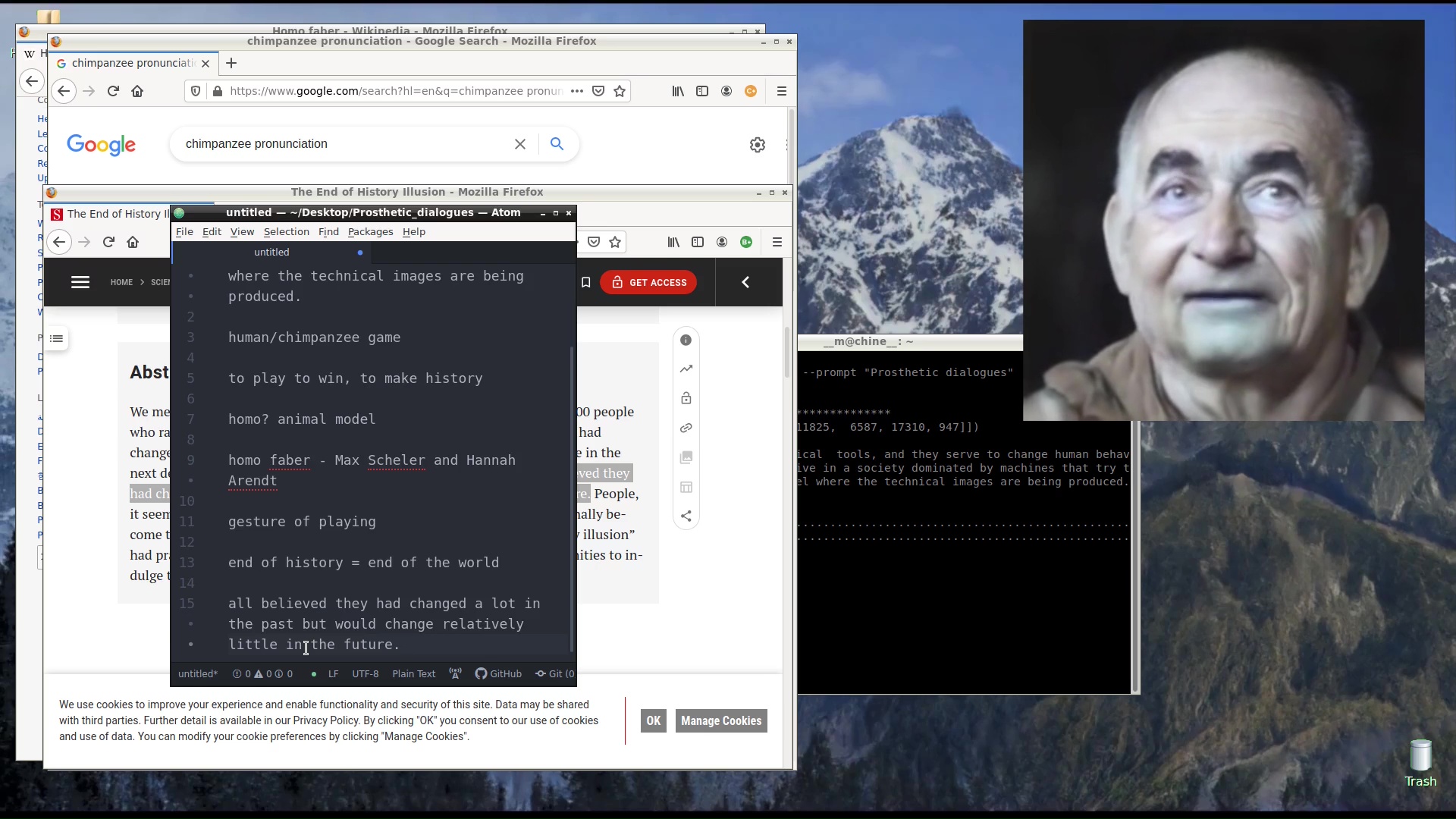Save Google Search page to Pocket
The height and width of the screenshot is (819, 1456).
pyautogui.click(x=598, y=91)
